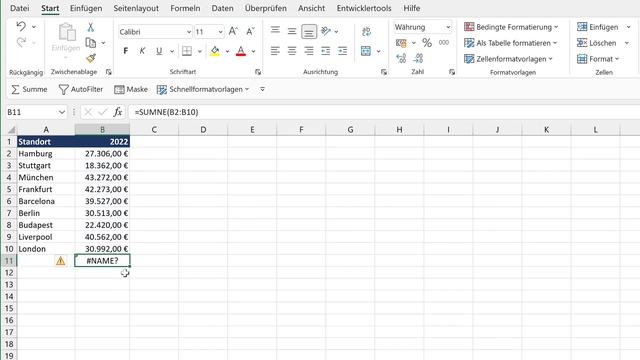The image size is (640, 360).
Task: Align text to bottom
Action: pos(309,31)
